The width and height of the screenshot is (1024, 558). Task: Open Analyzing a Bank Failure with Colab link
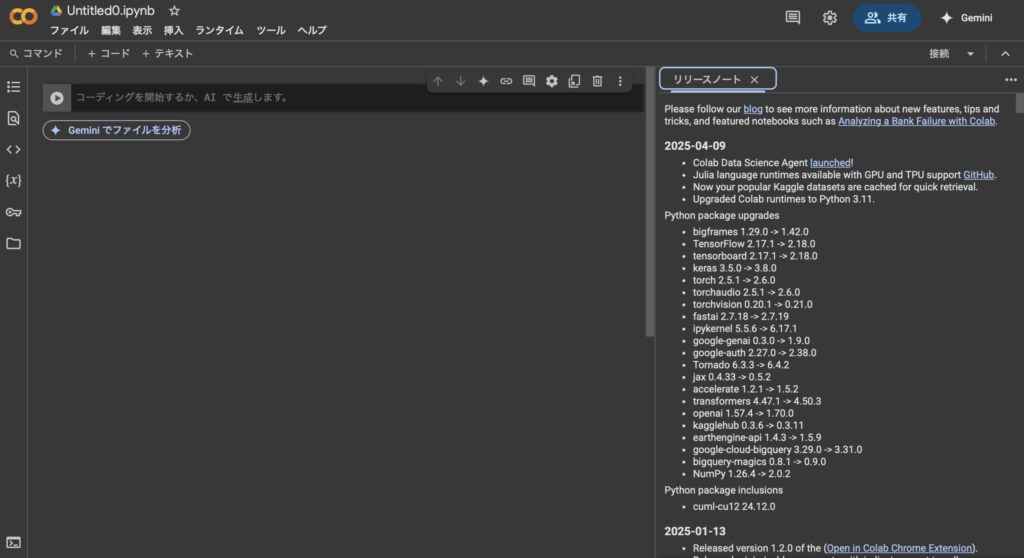click(916, 121)
